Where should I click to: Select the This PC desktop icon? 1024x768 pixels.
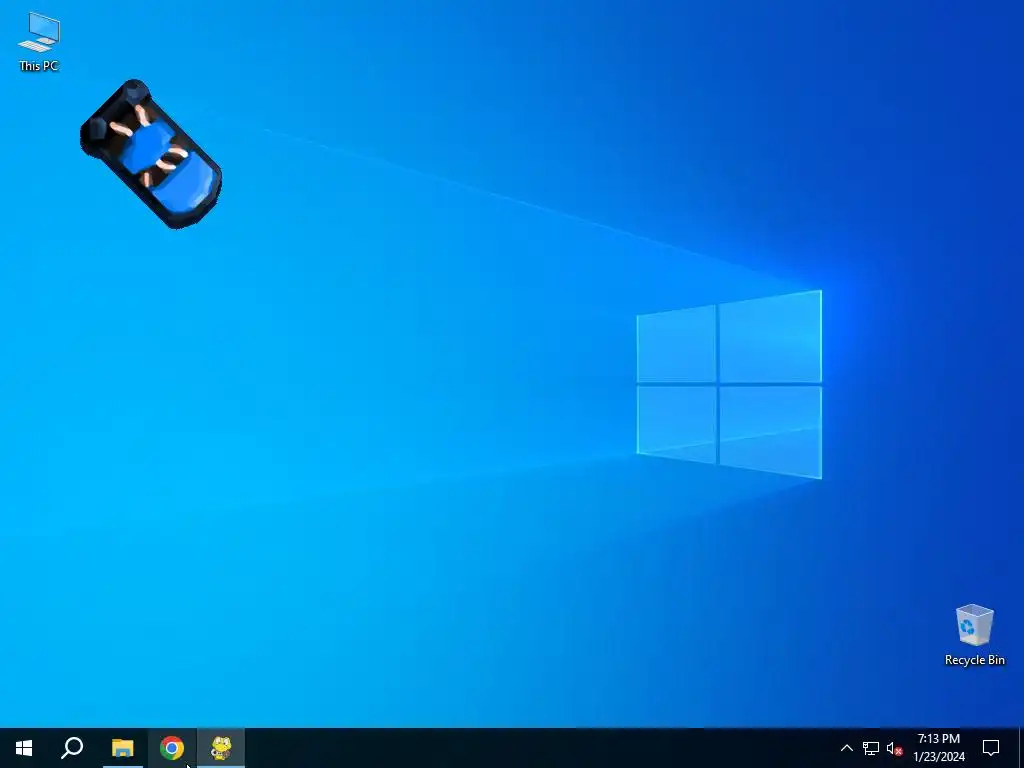pos(39,41)
